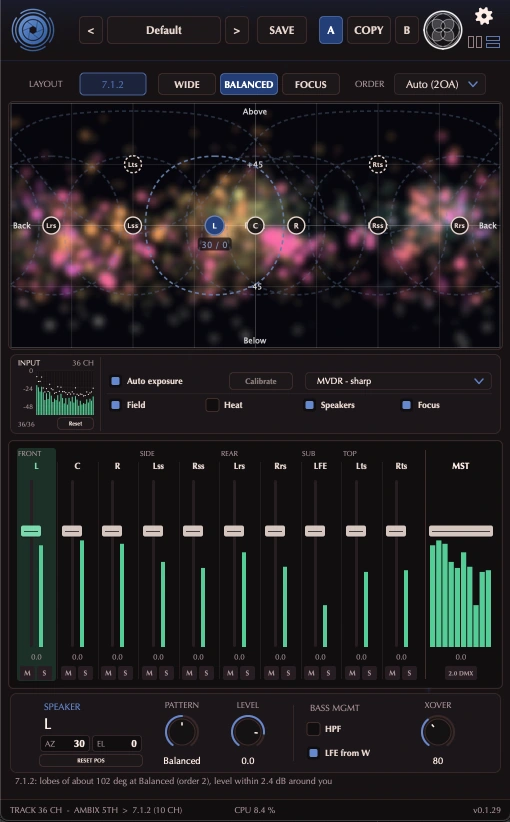Go to the next preset arrow
Screen dimensions: 510x822
pos(236,30)
